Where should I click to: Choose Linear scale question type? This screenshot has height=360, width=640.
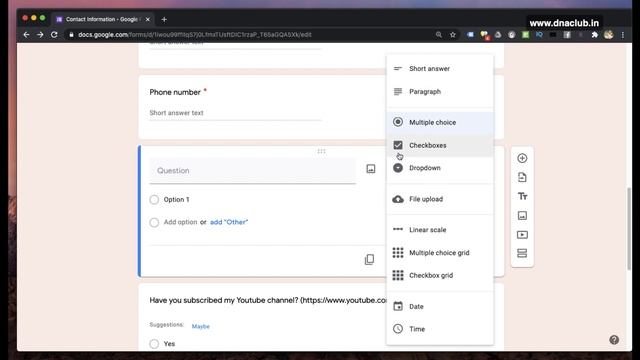click(x=440, y=230)
